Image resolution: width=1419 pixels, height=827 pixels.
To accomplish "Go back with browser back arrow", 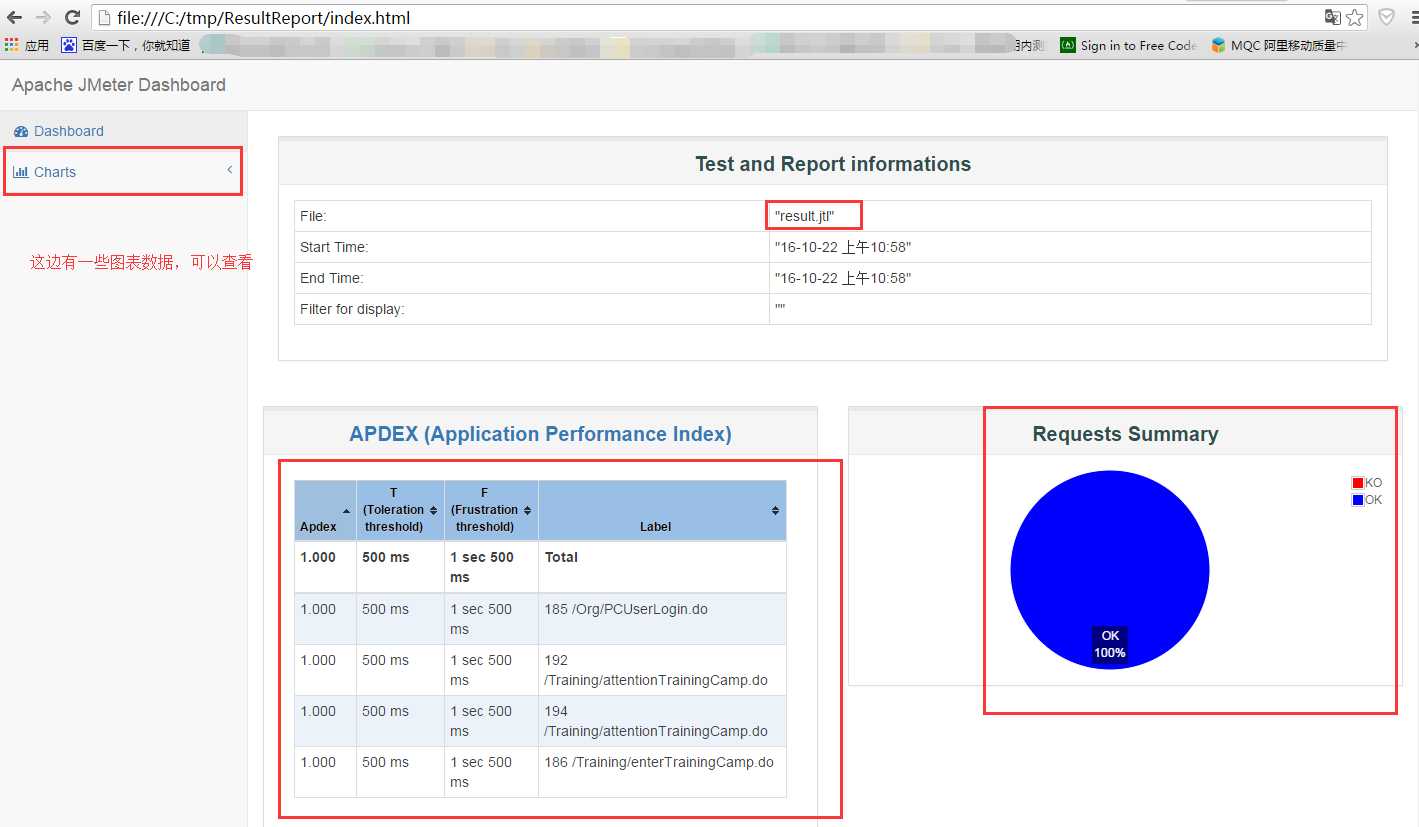I will pyautogui.click(x=14, y=18).
